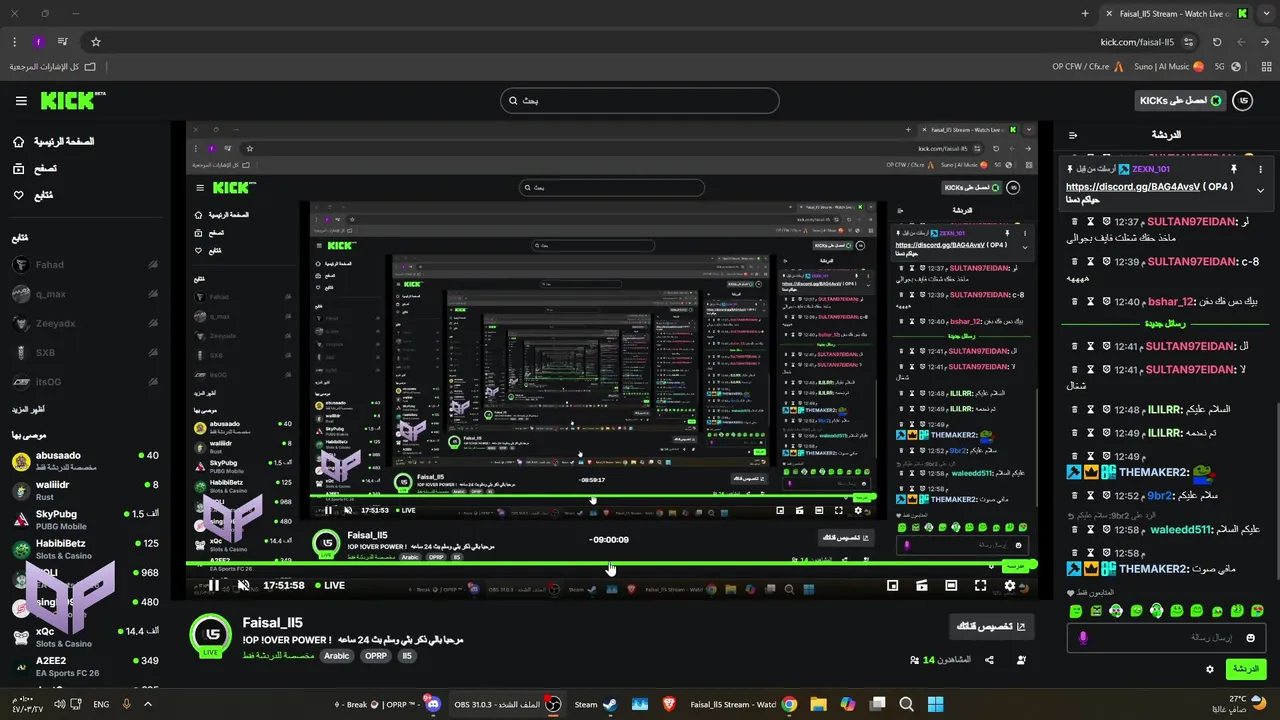The width and height of the screenshot is (1280, 720).
Task: Delete the 12:48 ILILRR message
Action: coord(1075,409)
